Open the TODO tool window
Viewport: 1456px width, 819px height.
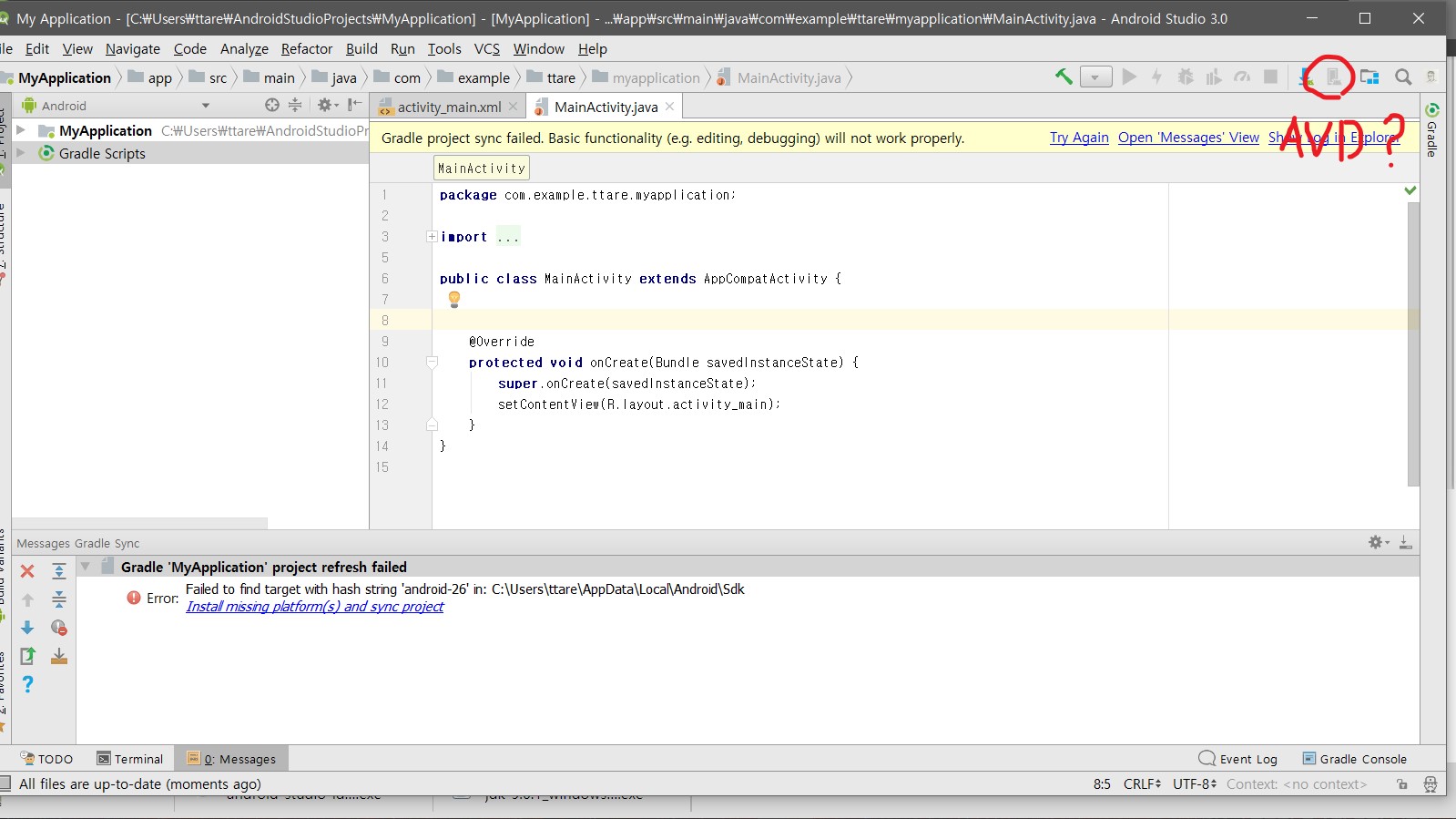pyautogui.click(x=46, y=759)
